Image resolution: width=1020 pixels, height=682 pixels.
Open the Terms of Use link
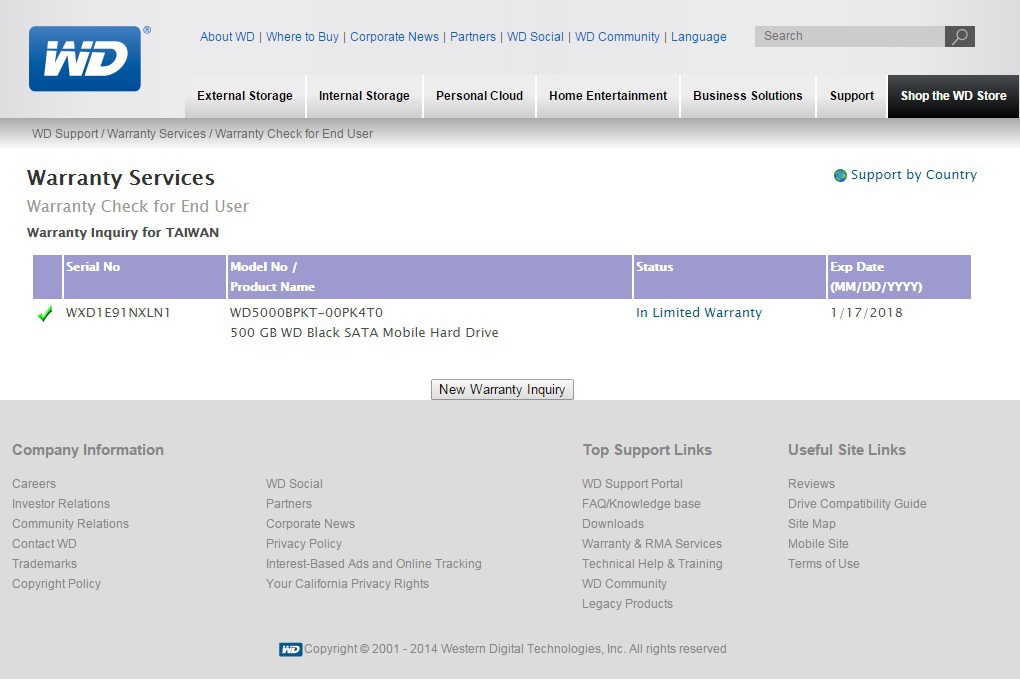tap(824, 564)
